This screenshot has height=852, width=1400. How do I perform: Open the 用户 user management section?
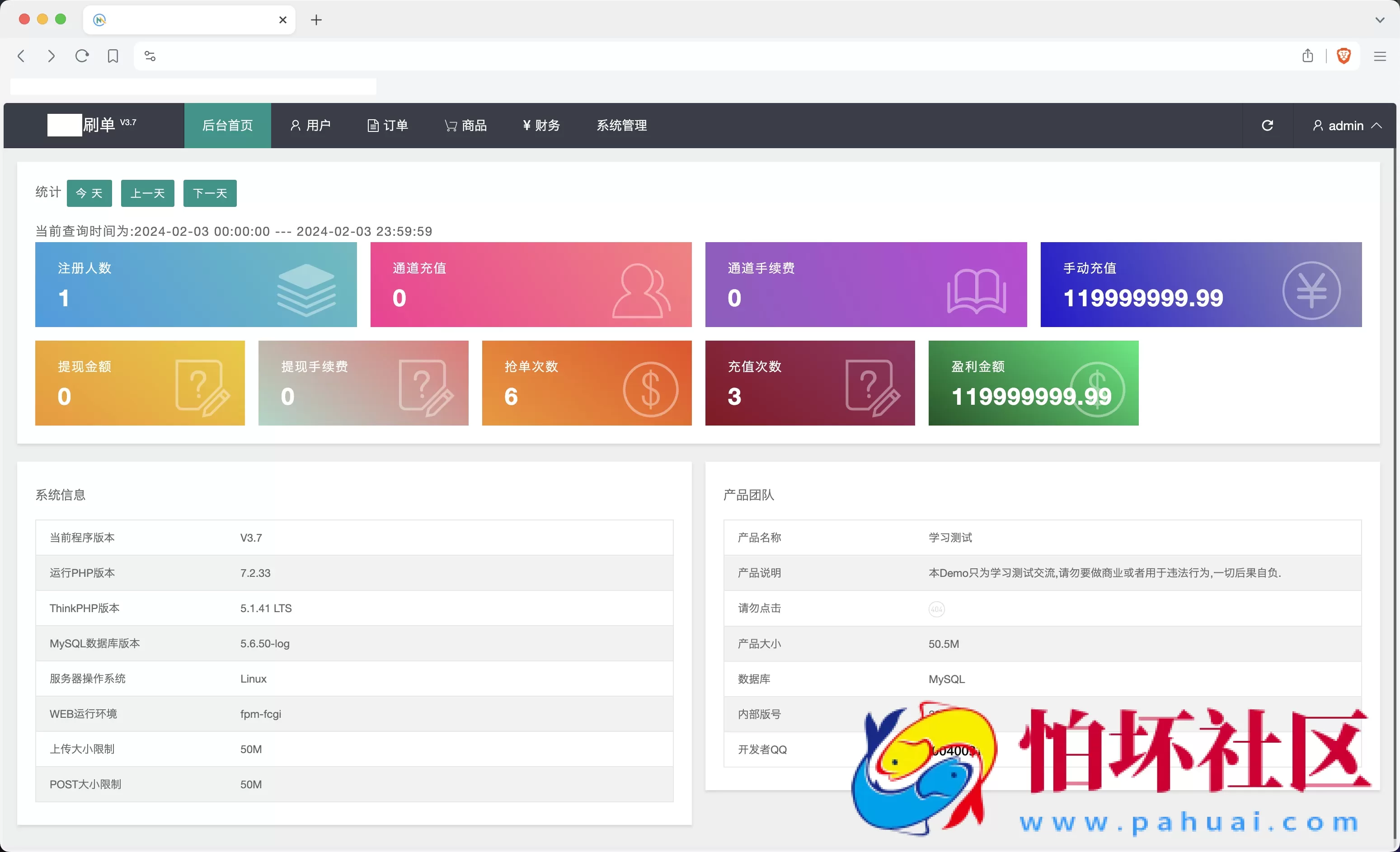tap(310, 125)
